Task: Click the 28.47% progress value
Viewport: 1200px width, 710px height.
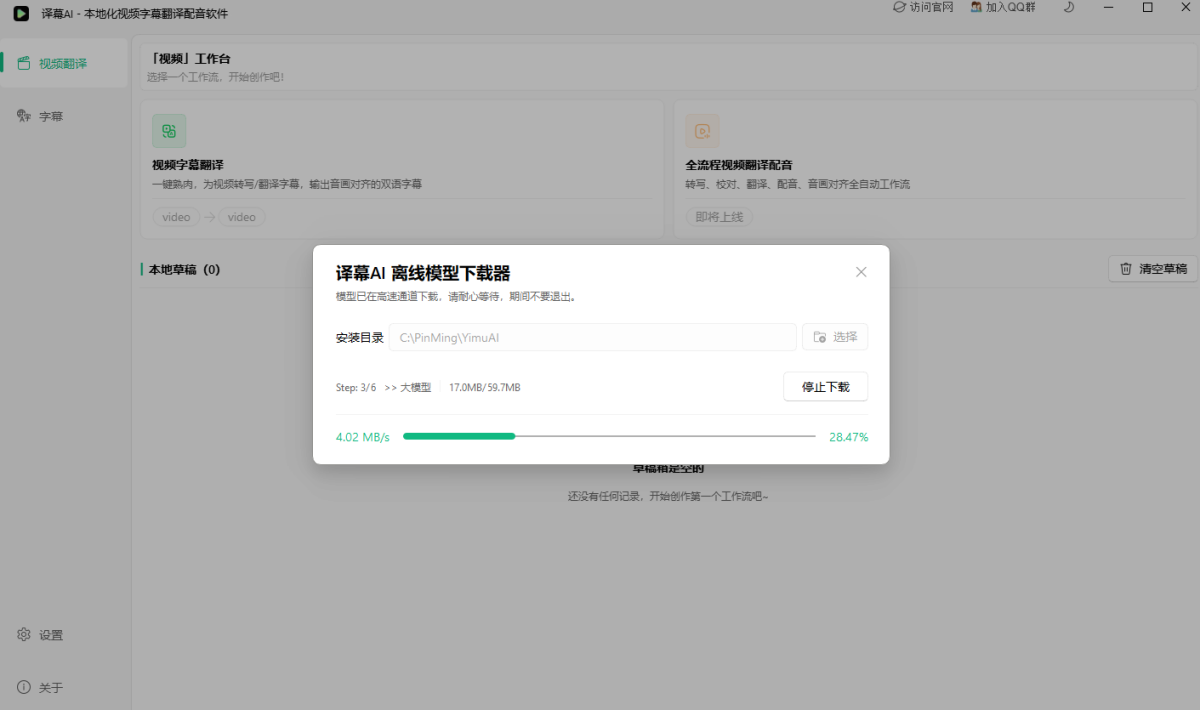Action: coord(849,437)
